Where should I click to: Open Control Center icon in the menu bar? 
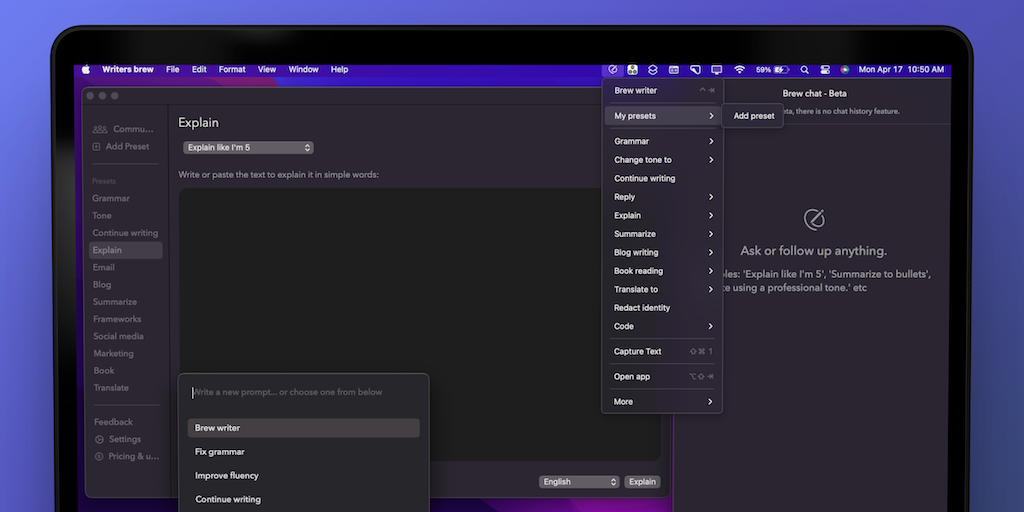[825, 69]
